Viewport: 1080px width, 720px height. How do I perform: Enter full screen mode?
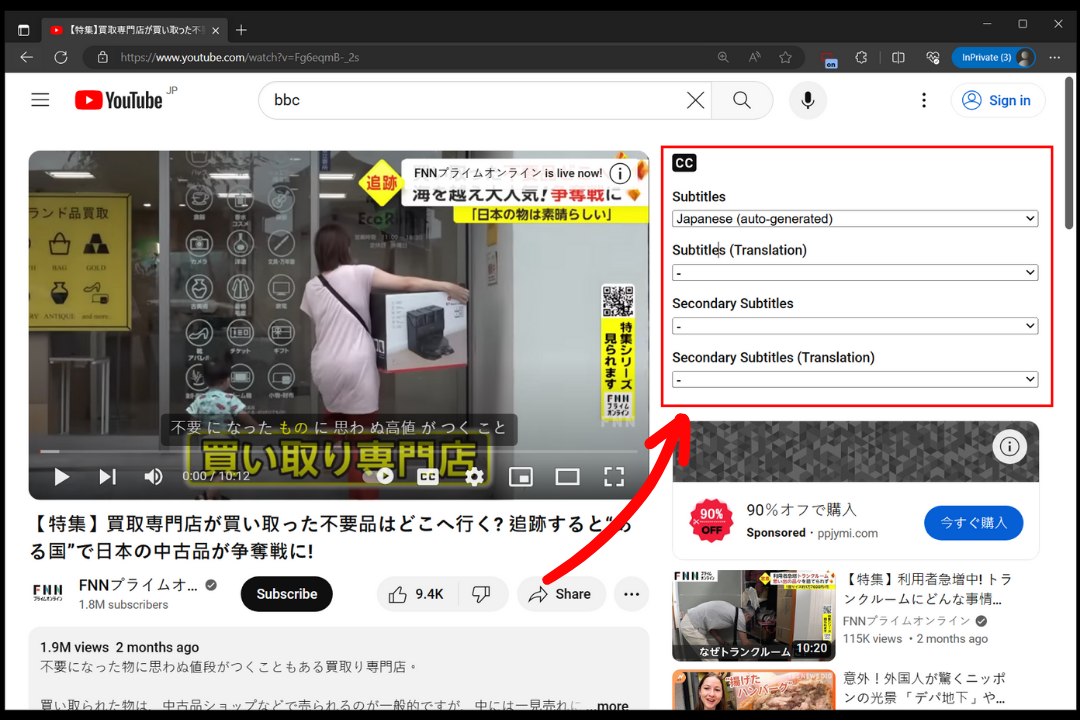click(614, 476)
